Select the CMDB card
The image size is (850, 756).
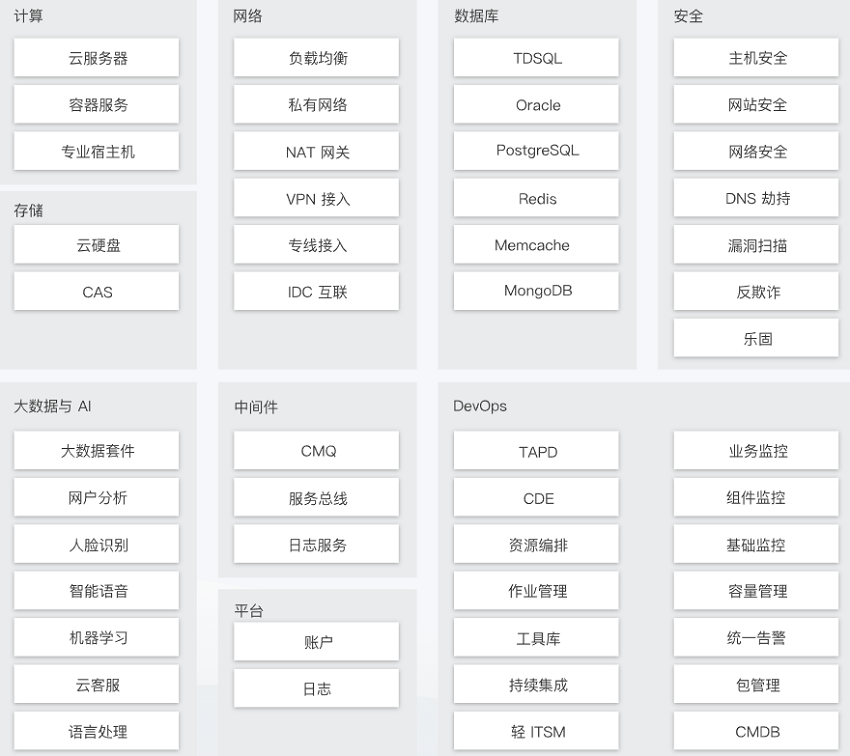pos(756,731)
